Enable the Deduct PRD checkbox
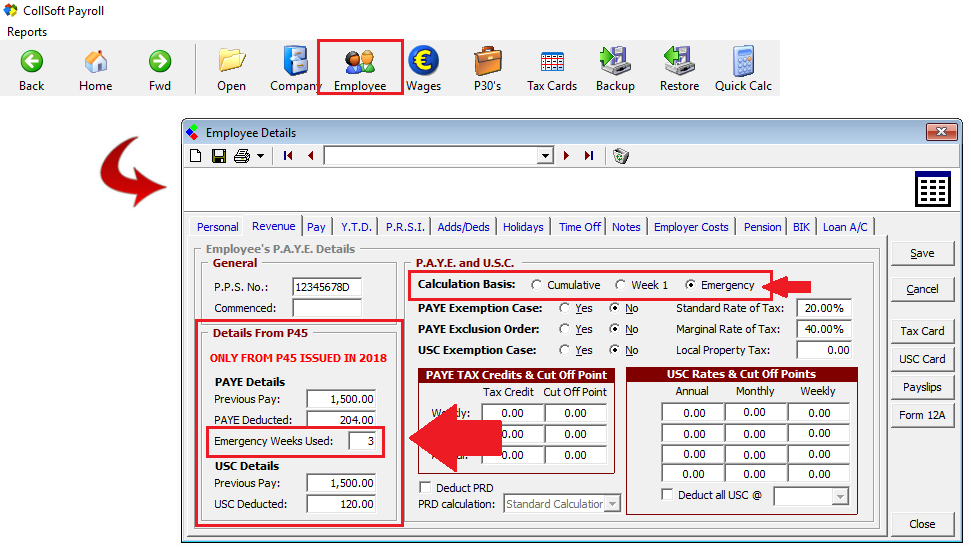Viewport: 971px width, 549px height. point(425,488)
